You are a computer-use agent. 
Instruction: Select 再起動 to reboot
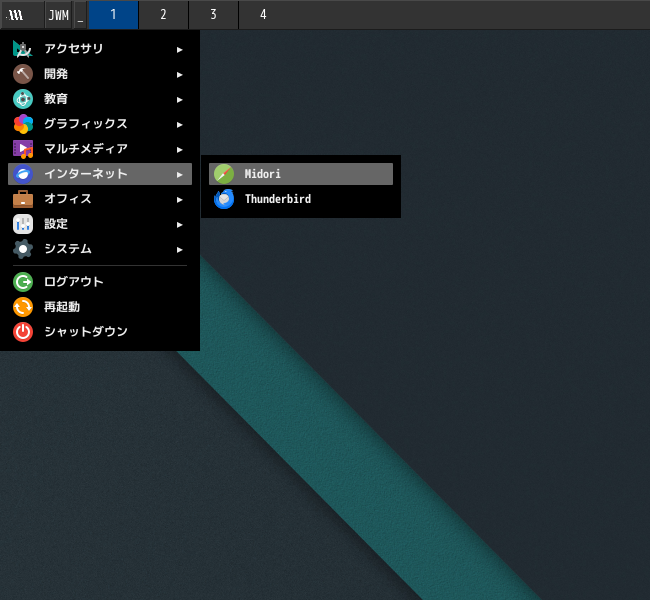(100, 307)
